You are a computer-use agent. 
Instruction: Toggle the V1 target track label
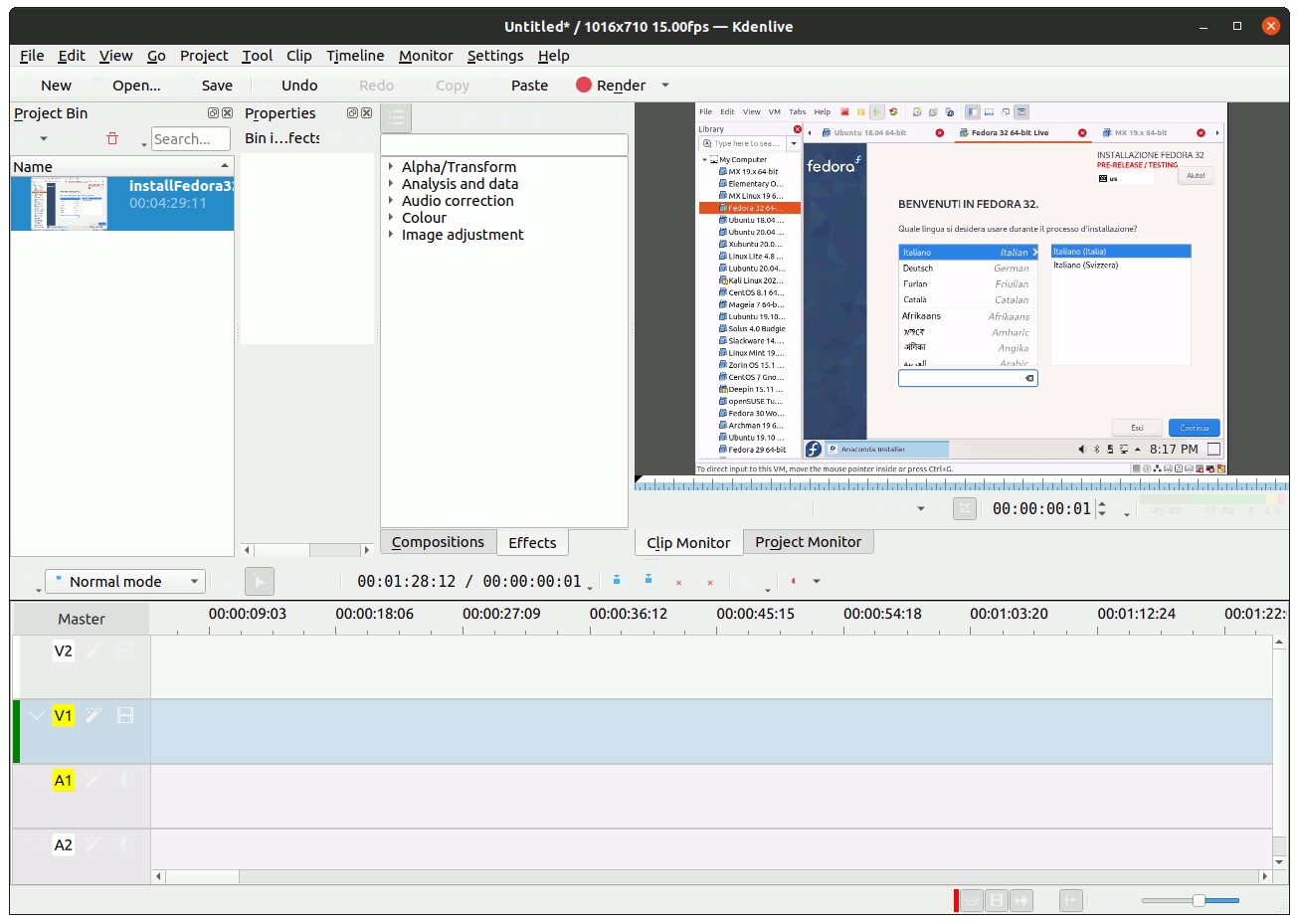pos(64,715)
